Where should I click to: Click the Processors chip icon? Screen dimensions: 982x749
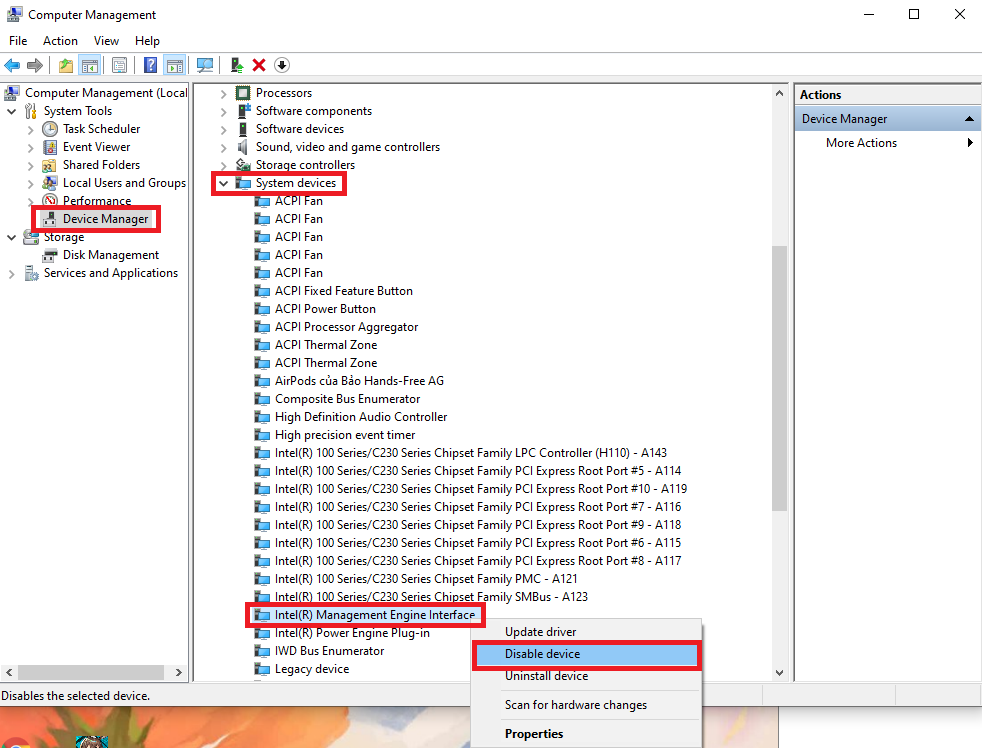243,93
